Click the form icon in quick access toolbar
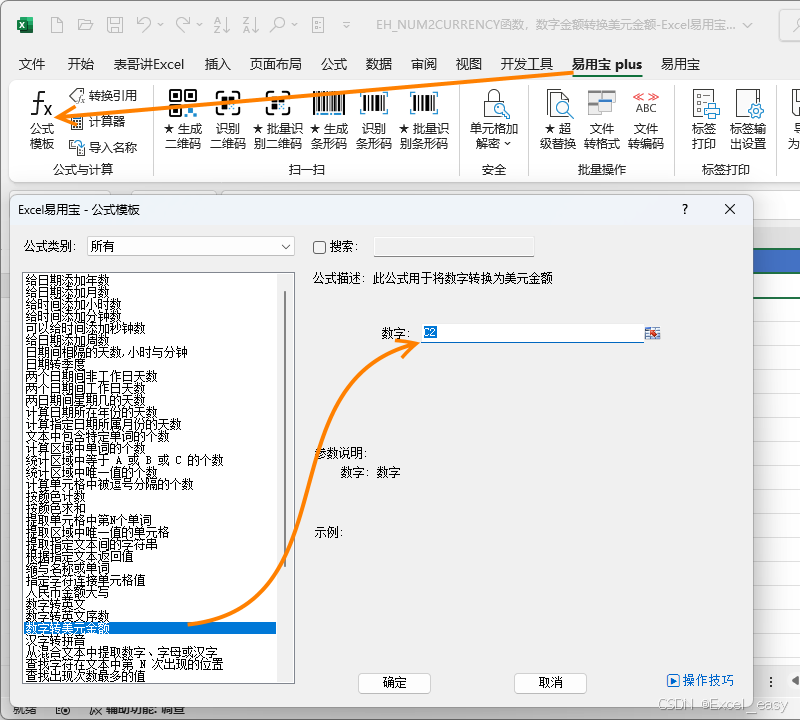The image size is (800, 720). 318,24
